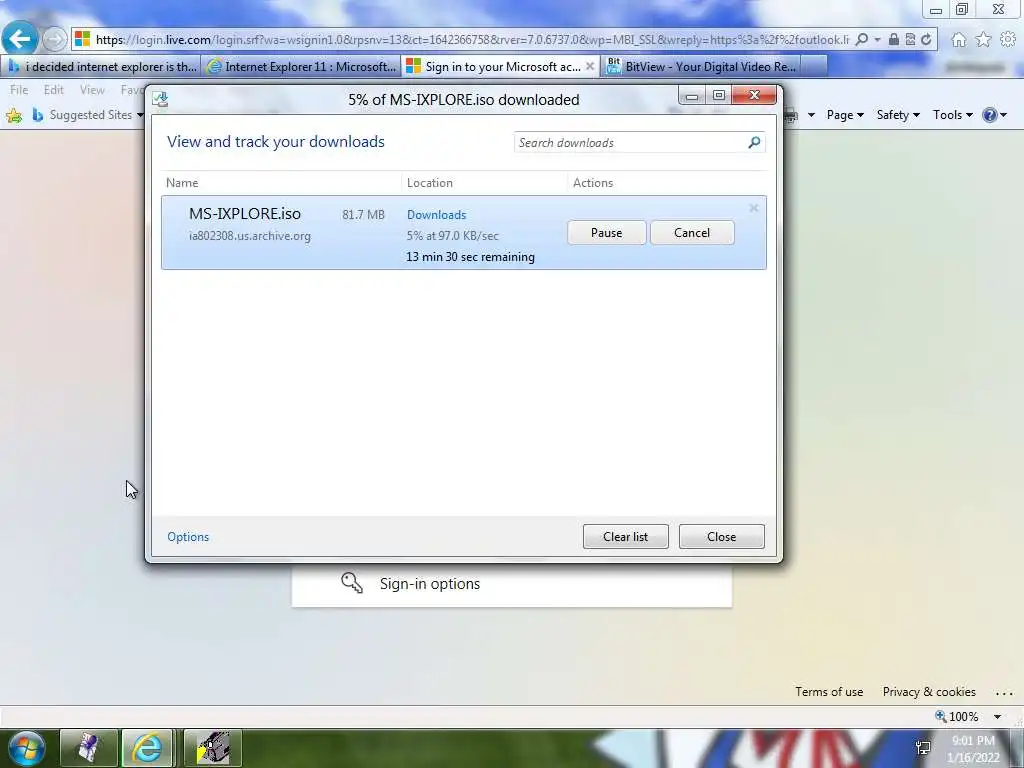Open the first pinned taskbar program icon
Viewport: 1024px width, 768px height.
coord(89,748)
